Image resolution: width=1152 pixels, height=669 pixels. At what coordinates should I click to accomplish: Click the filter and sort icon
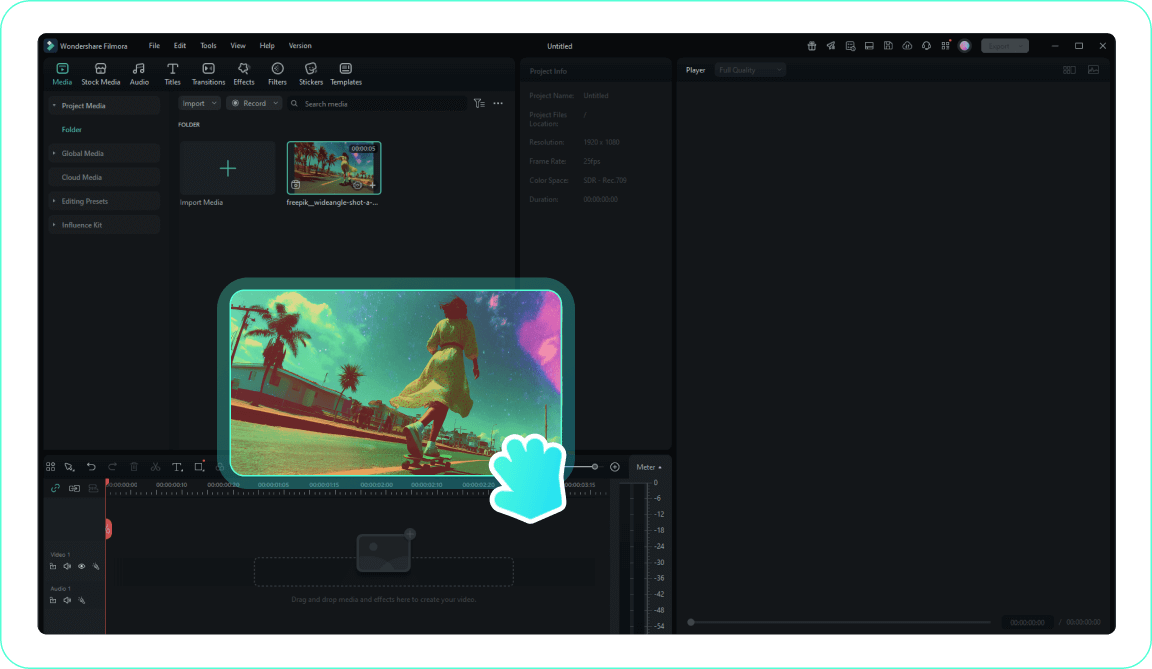(479, 104)
